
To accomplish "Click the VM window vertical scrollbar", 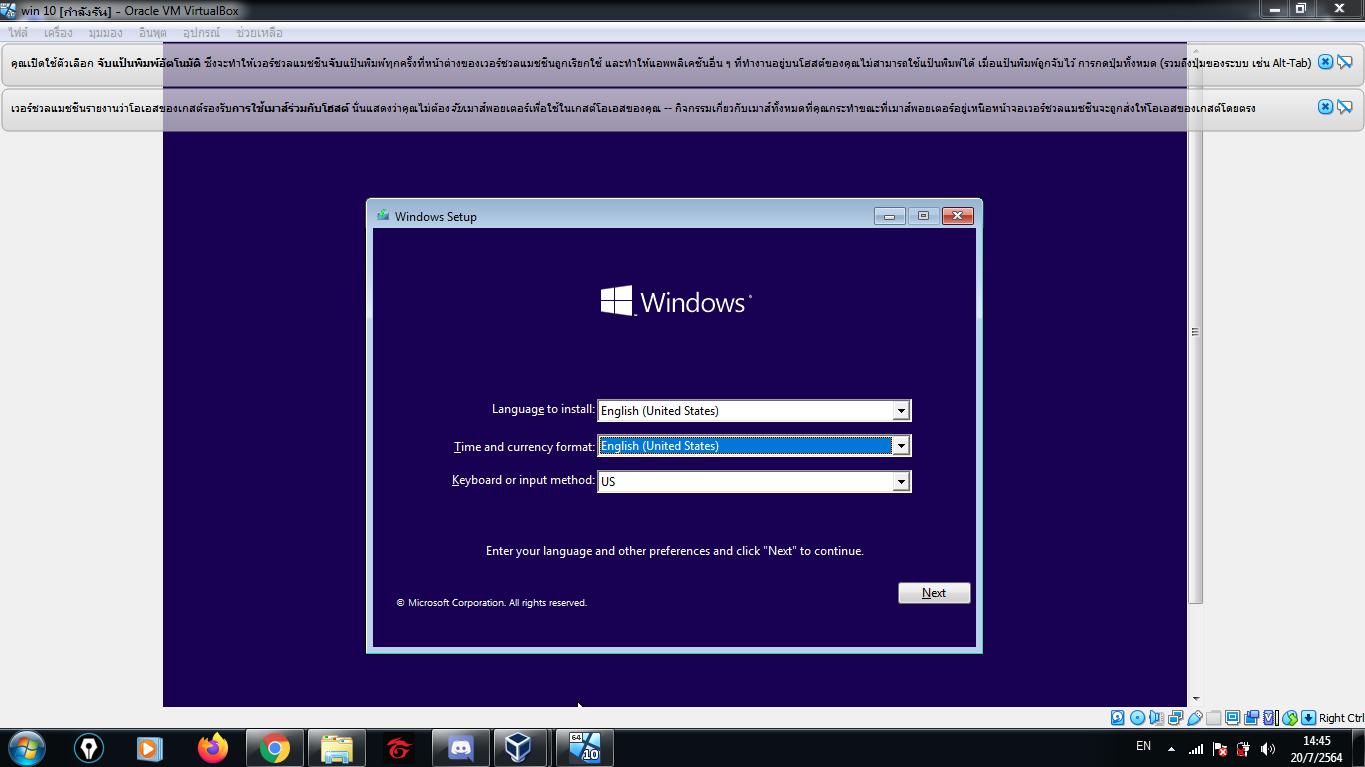I will pyautogui.click(x=1194, y=331).
